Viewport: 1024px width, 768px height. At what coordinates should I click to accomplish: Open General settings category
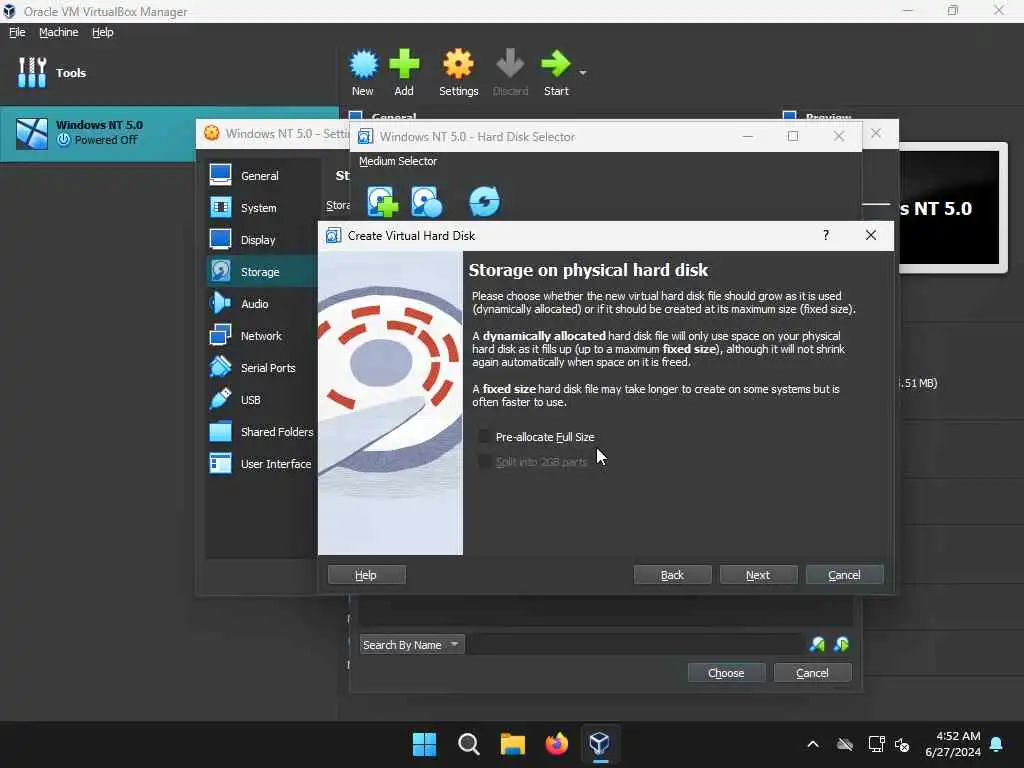click(261, 175)
